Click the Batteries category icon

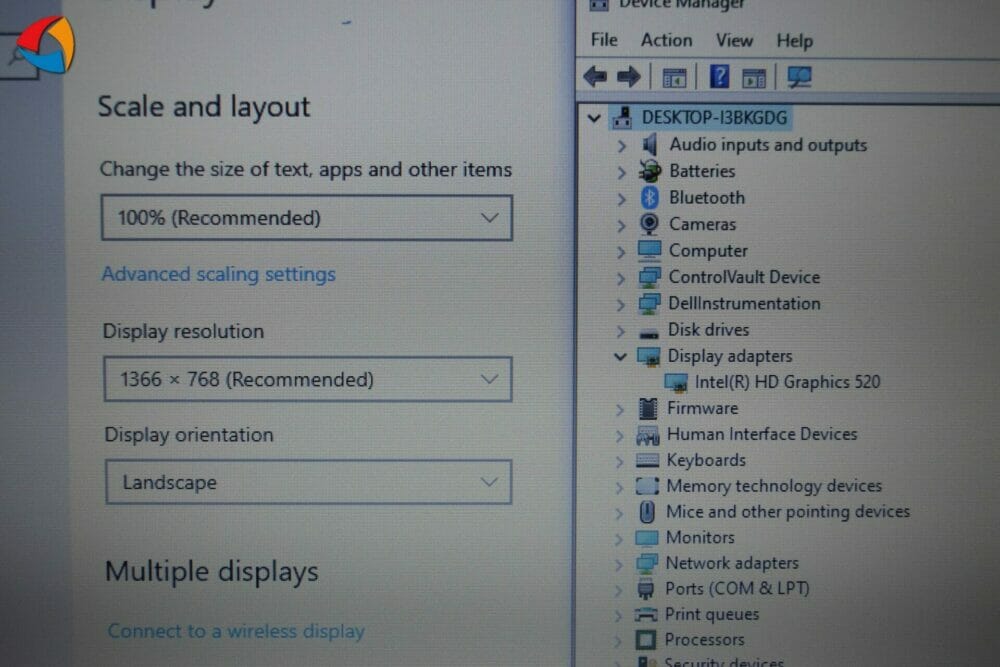tap(650, 171)
